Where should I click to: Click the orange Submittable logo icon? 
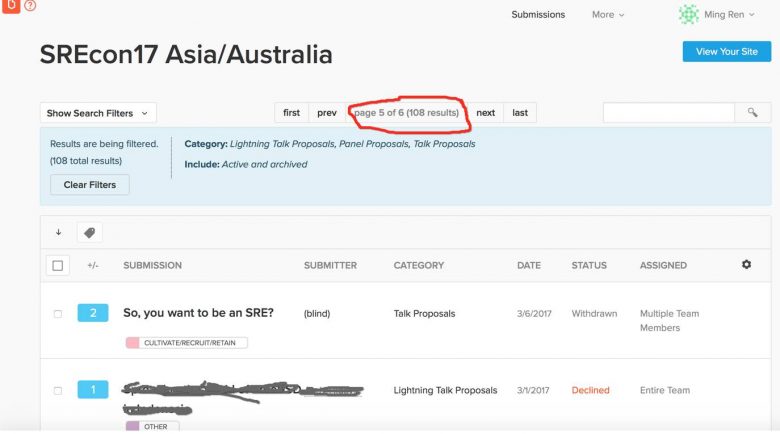[10, 5]
